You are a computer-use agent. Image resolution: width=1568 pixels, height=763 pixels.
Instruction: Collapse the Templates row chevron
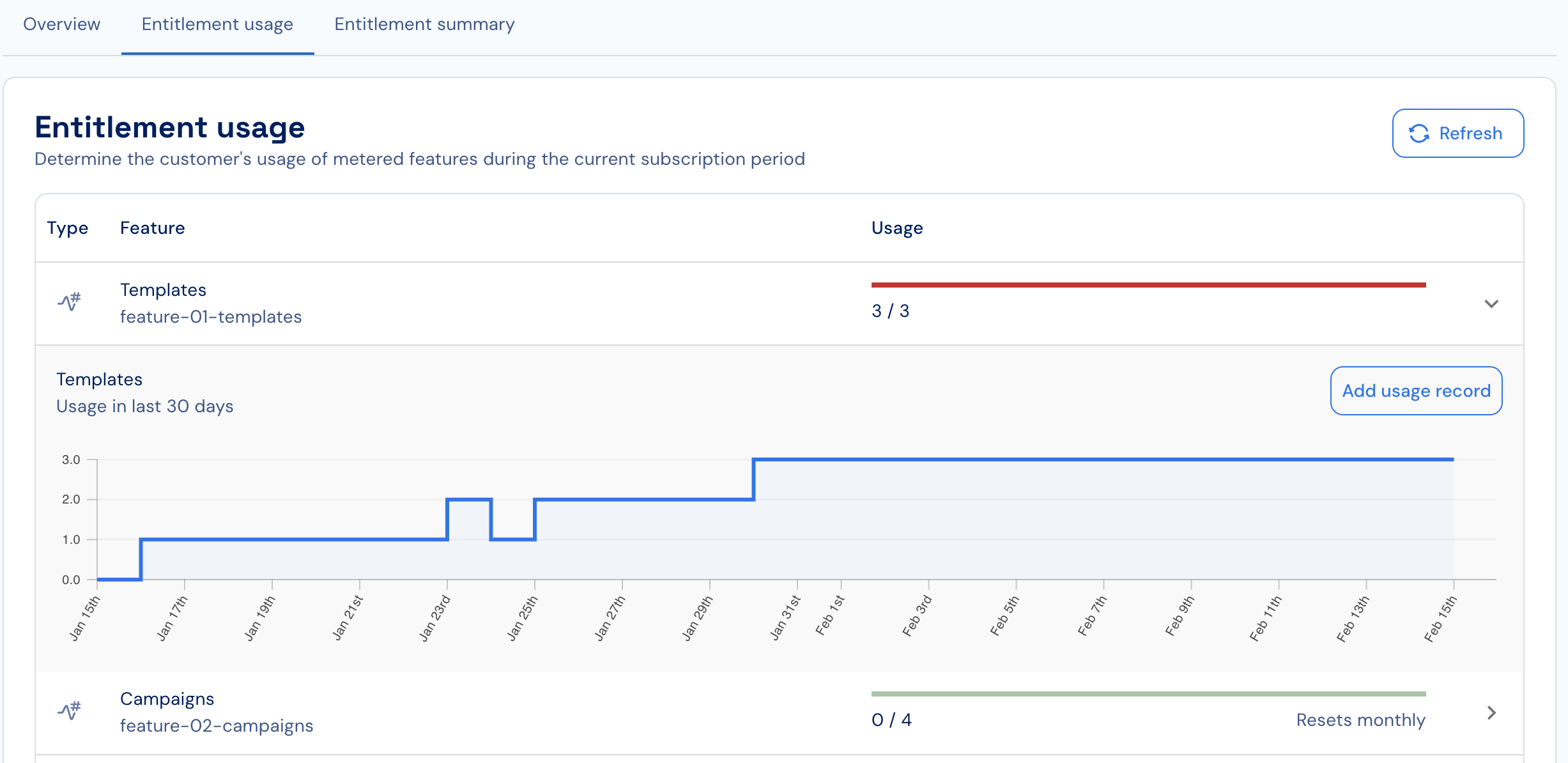(x=1491, y=304)
